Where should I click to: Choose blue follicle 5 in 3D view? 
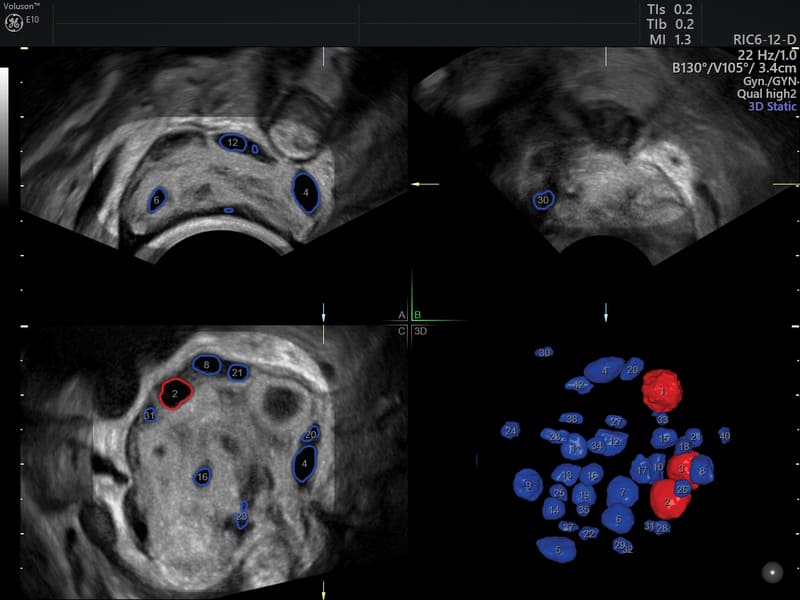click(556, 548)
